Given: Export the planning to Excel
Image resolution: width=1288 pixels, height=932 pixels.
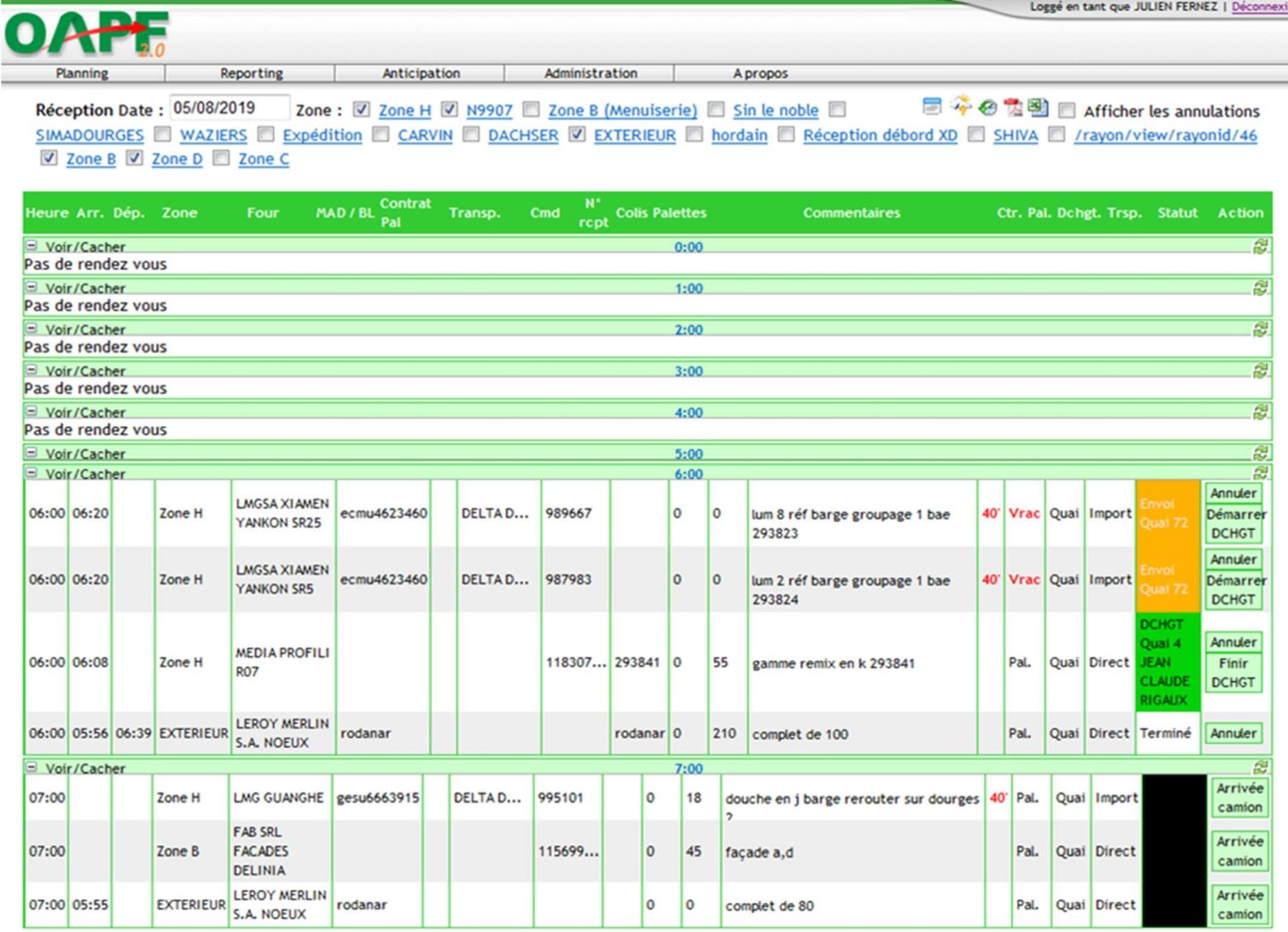Looking at the screenshot, I should point(1037,107).
